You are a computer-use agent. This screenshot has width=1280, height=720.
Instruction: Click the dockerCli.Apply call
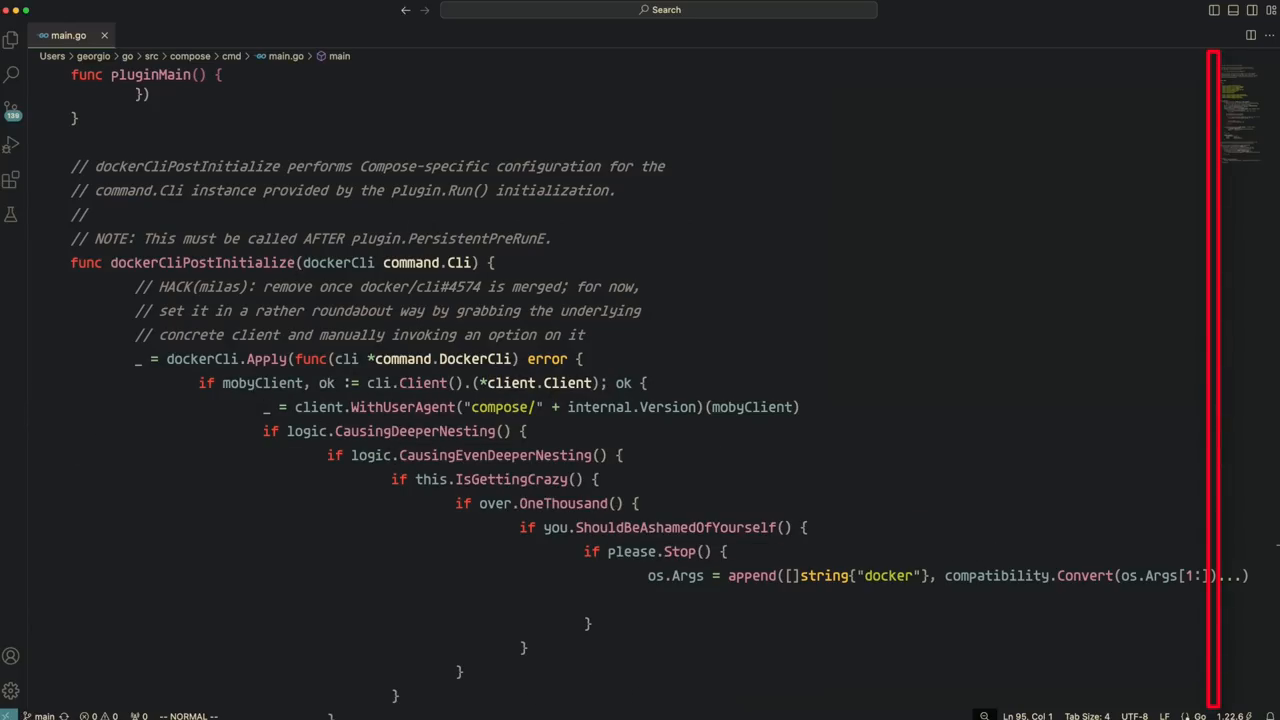[x=226, y=359]
